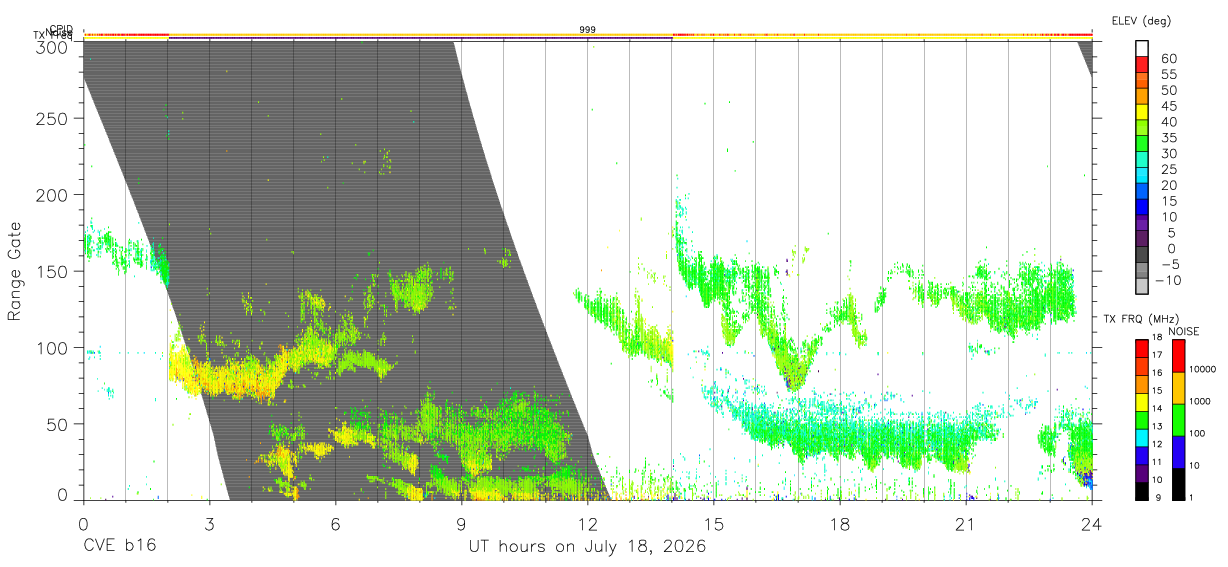Select the black segment of TX FRQ bar
The height and width of the screenshot is (567, 1228).
click(x=1142, y=490)
